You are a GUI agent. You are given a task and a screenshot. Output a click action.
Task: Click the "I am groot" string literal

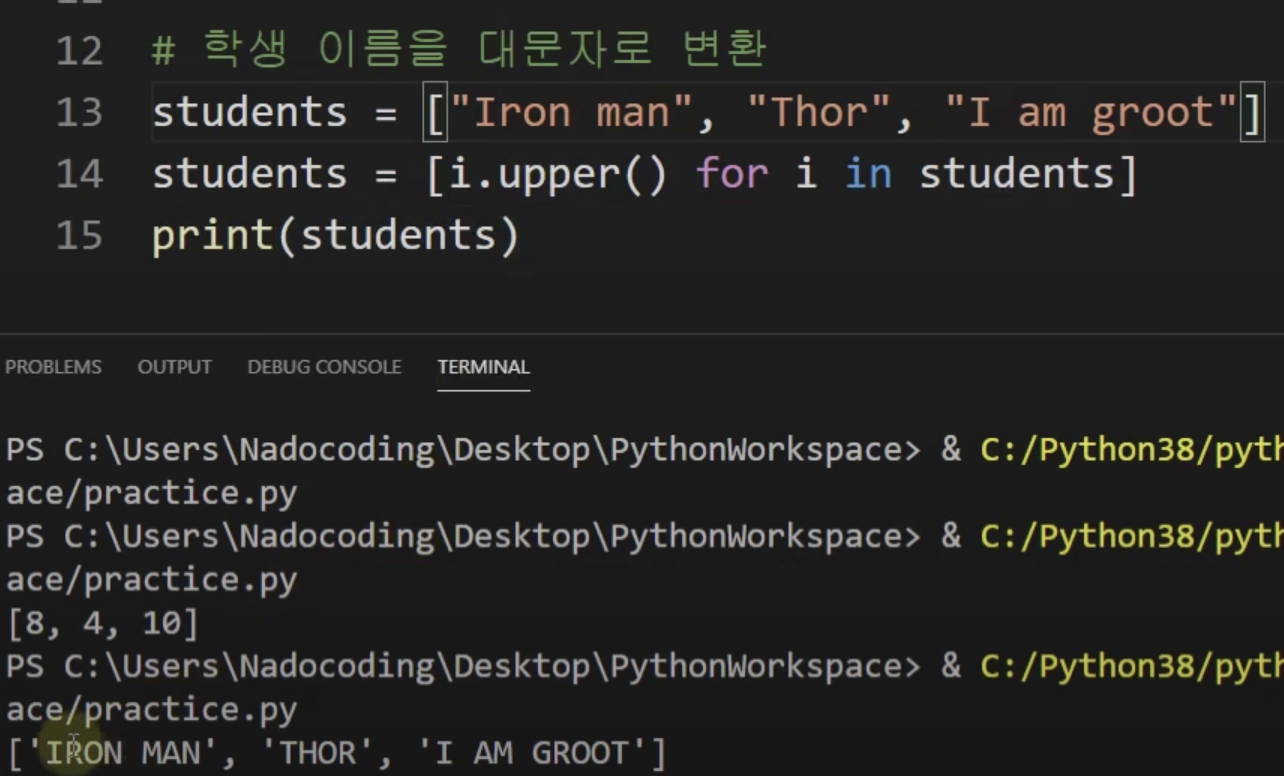click(1090, 112)
